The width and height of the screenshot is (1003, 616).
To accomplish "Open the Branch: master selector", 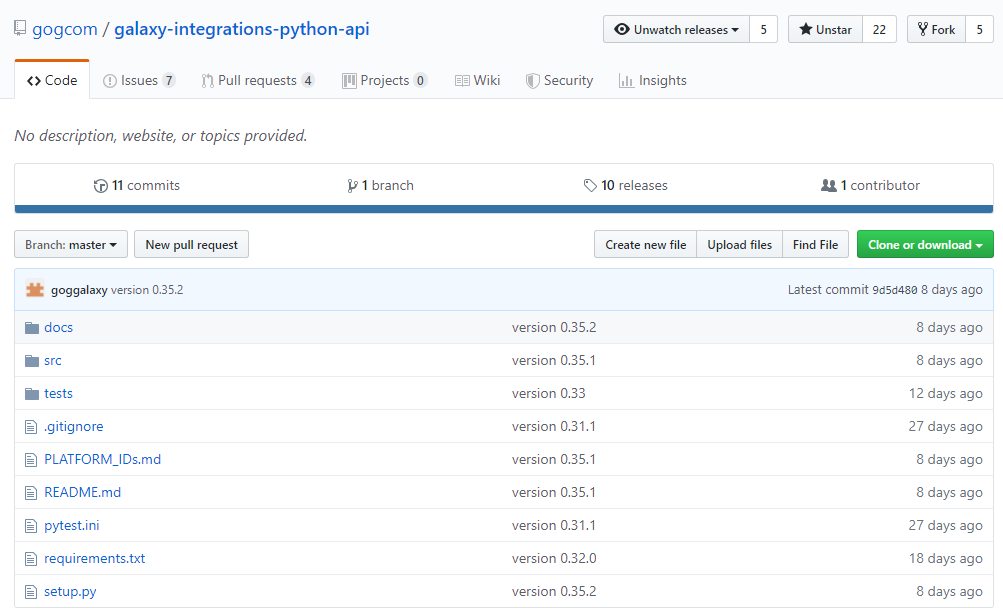I will tap(71, 244).
